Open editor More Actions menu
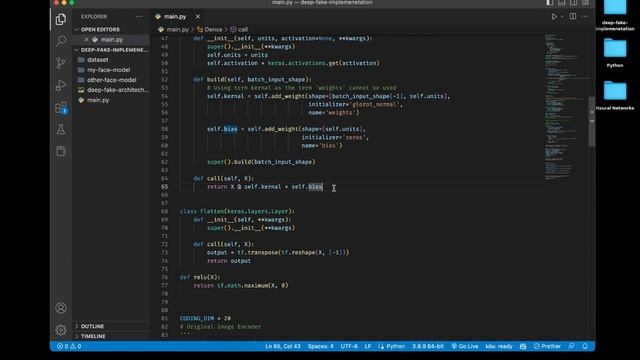This screenshot has height=360, width=640. pyautogui.click(x=585, y=17)
